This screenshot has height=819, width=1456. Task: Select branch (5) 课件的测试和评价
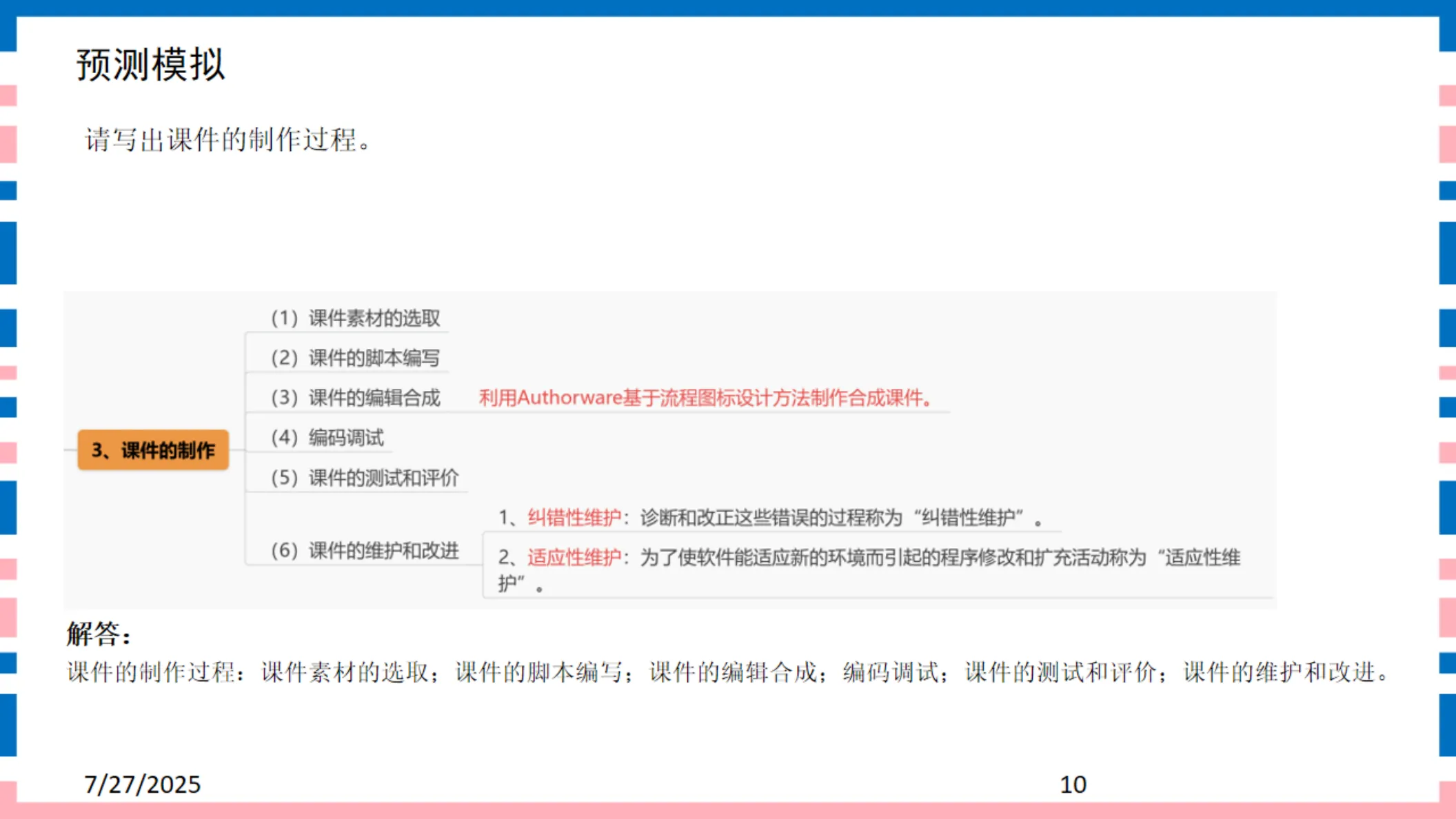coord(365,478)
